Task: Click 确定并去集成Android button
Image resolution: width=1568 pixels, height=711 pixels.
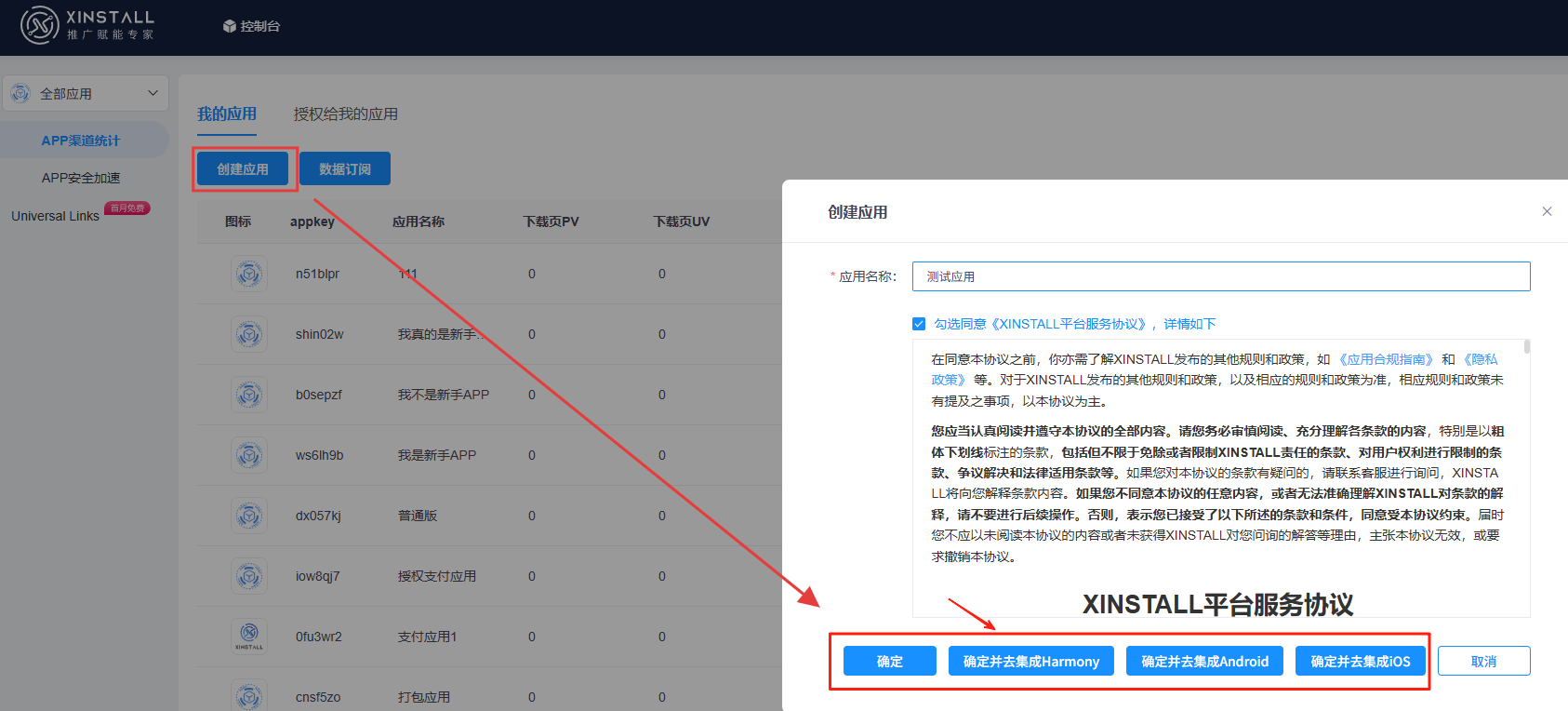Action: pyautogui.click(x=1205, y=661)
